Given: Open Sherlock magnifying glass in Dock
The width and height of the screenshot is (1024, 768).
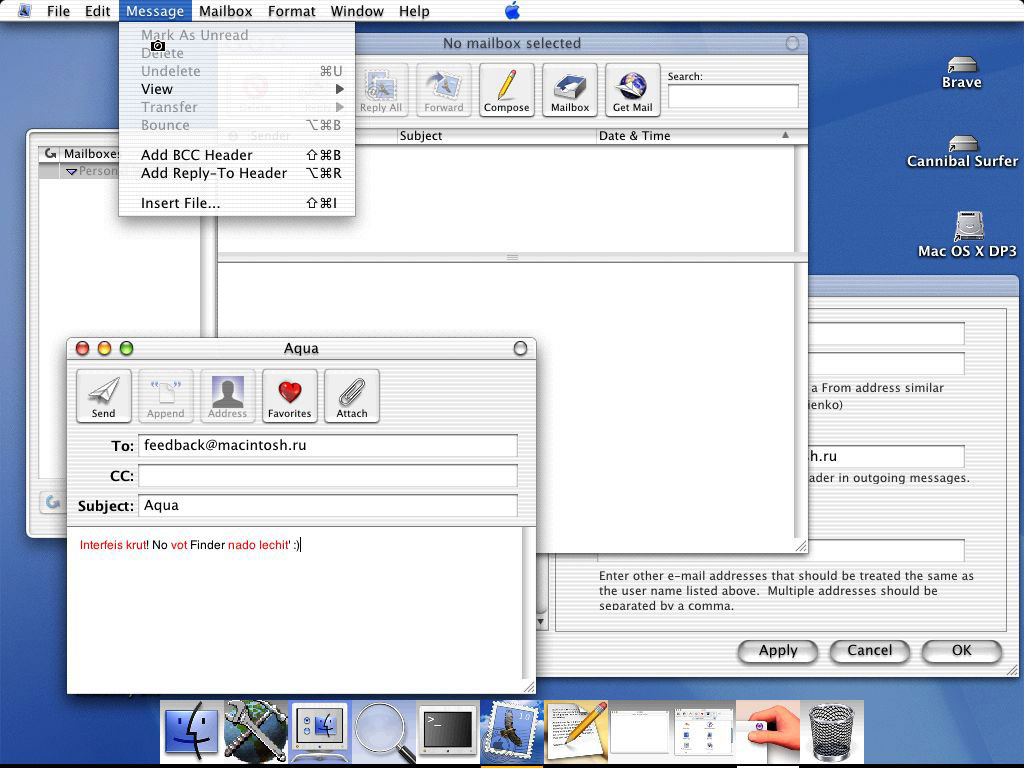Looking at the screenshot, I should 383,731.
